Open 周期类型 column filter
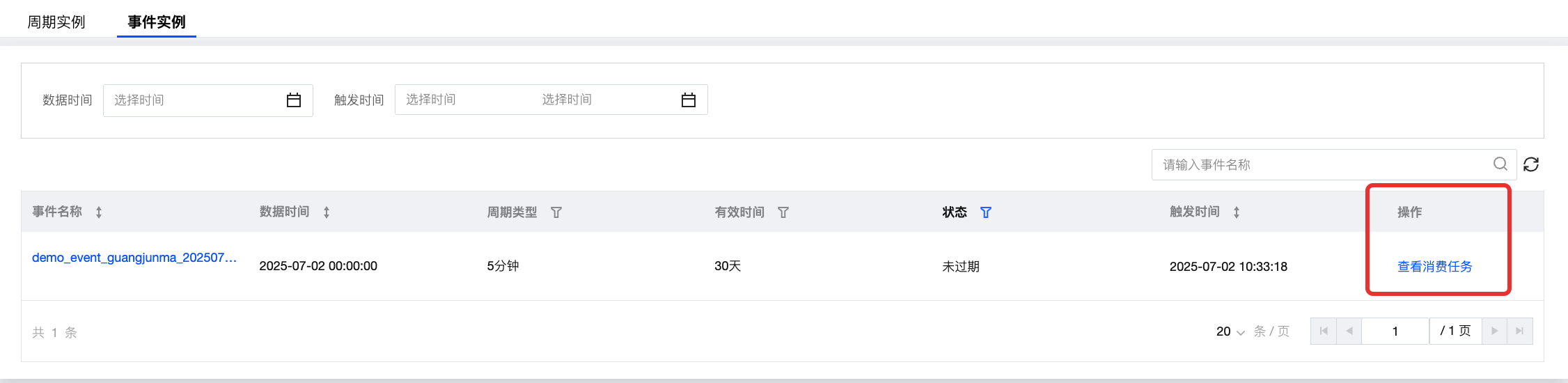This screenshot has height=383, width=1568. click(556, 212)
